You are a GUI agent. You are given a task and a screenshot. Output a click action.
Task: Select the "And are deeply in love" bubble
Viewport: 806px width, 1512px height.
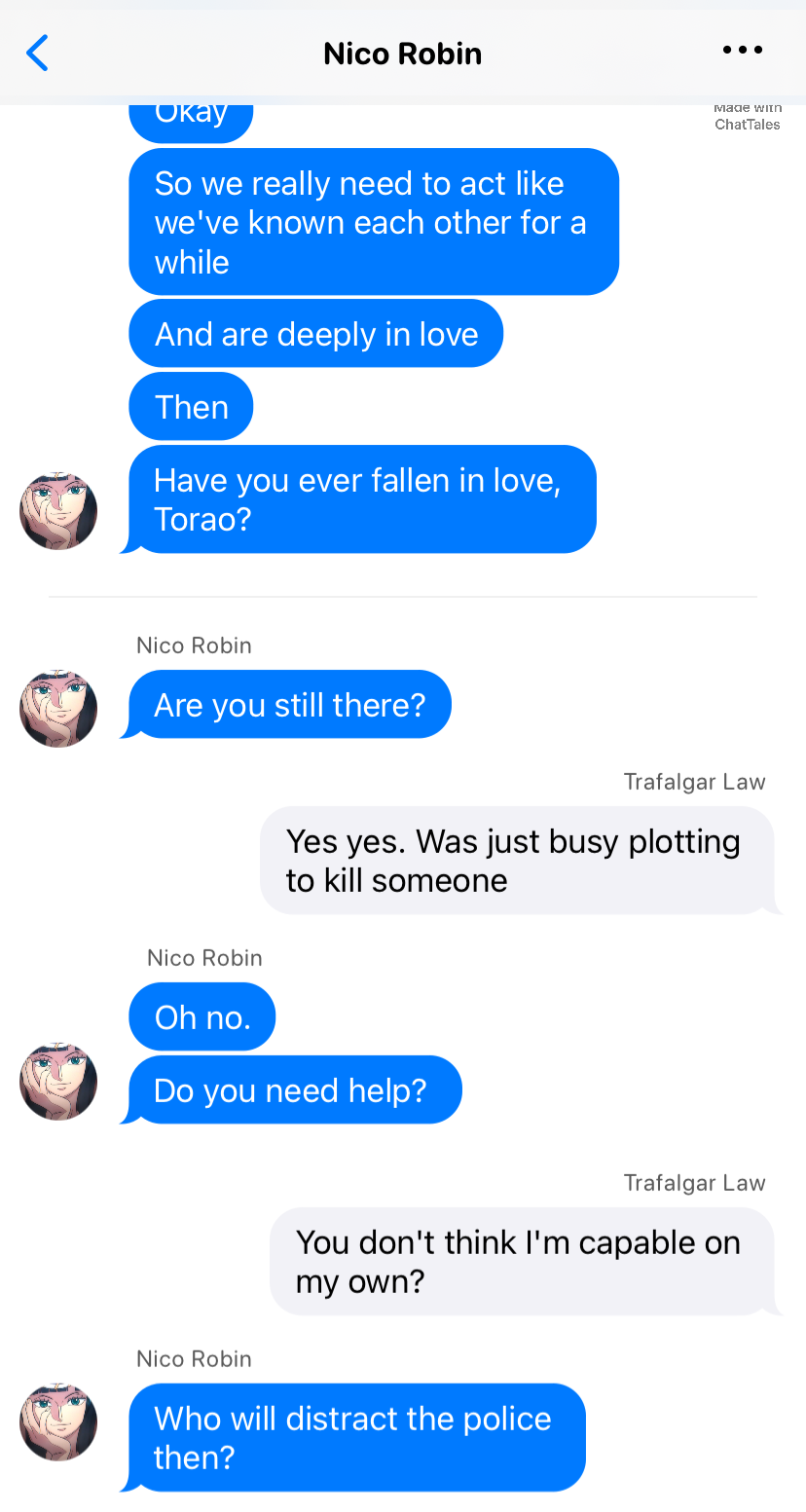pyautogui.click(x=315, y=334)
